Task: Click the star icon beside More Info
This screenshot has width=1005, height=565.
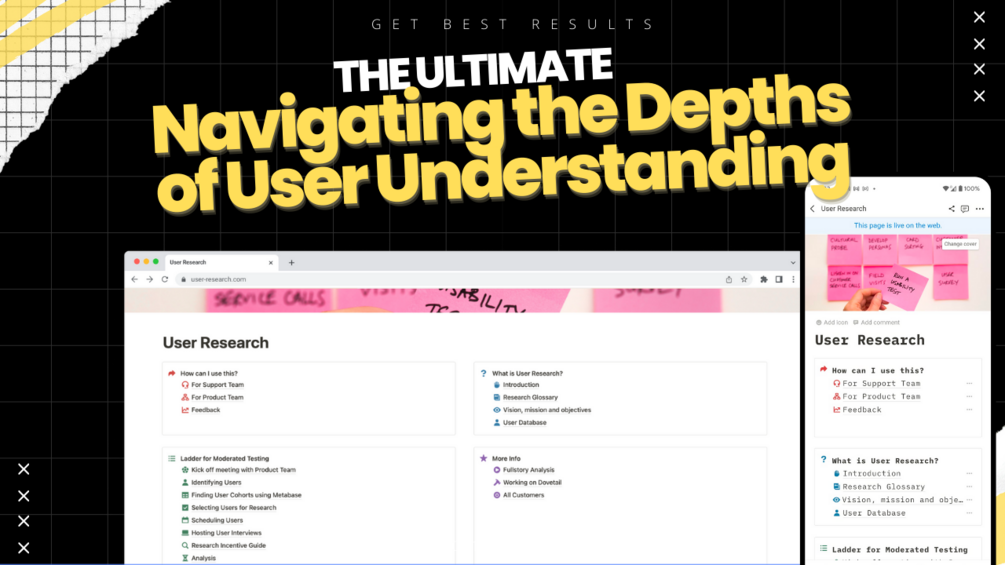Action: [x=483, y=458]
